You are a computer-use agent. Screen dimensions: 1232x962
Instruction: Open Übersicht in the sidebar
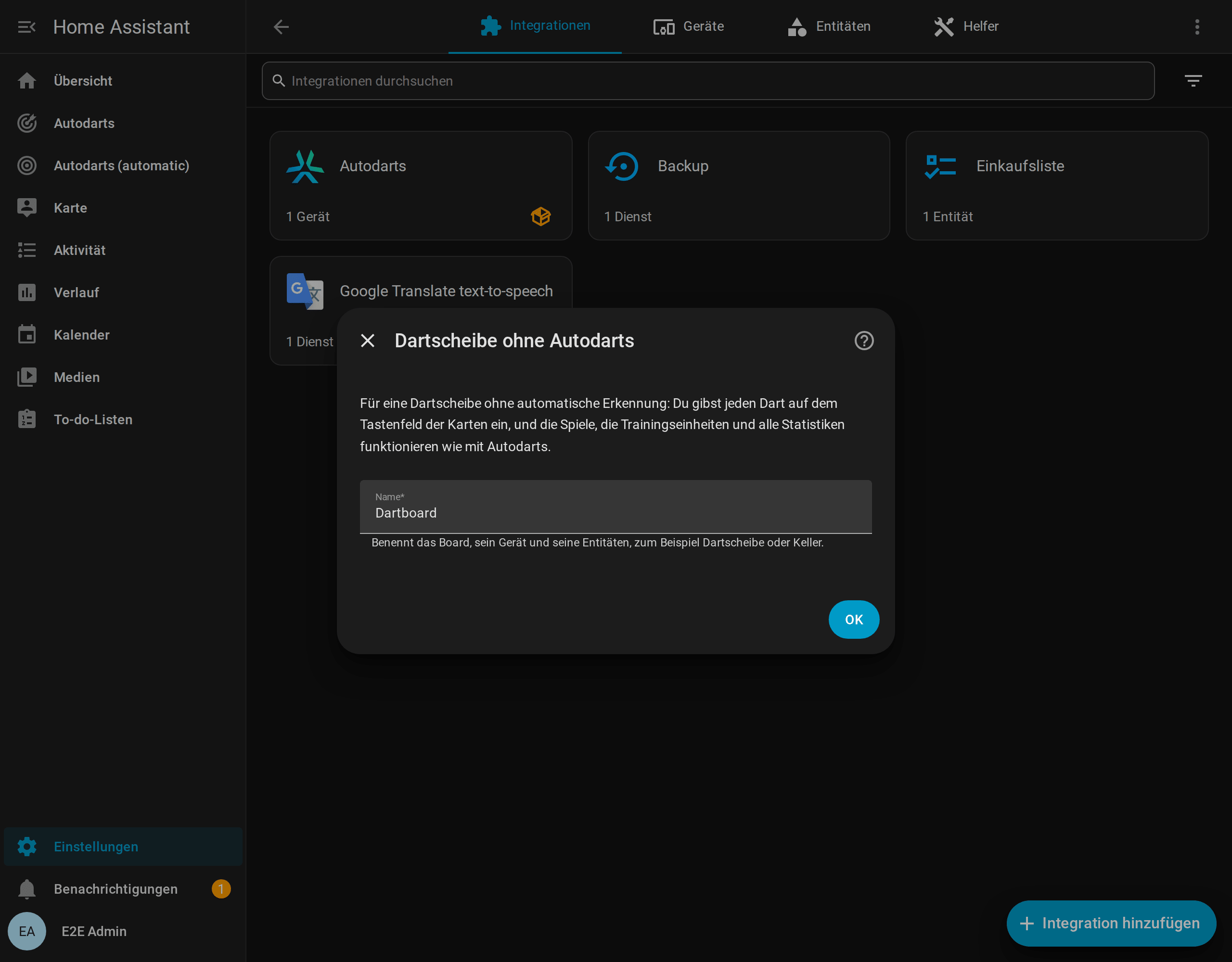click(x=123, y=81)
